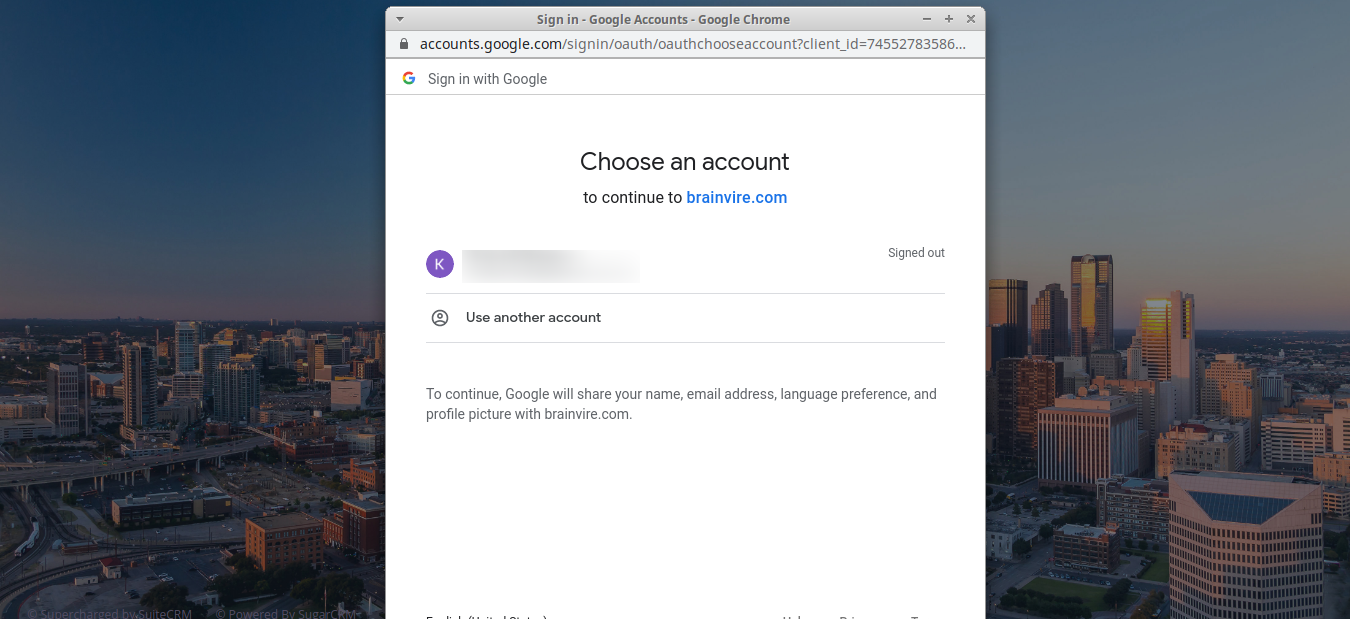
Task: Click the "Choose an account" heading
Action: pyautogui.click(x=685, y=162)
